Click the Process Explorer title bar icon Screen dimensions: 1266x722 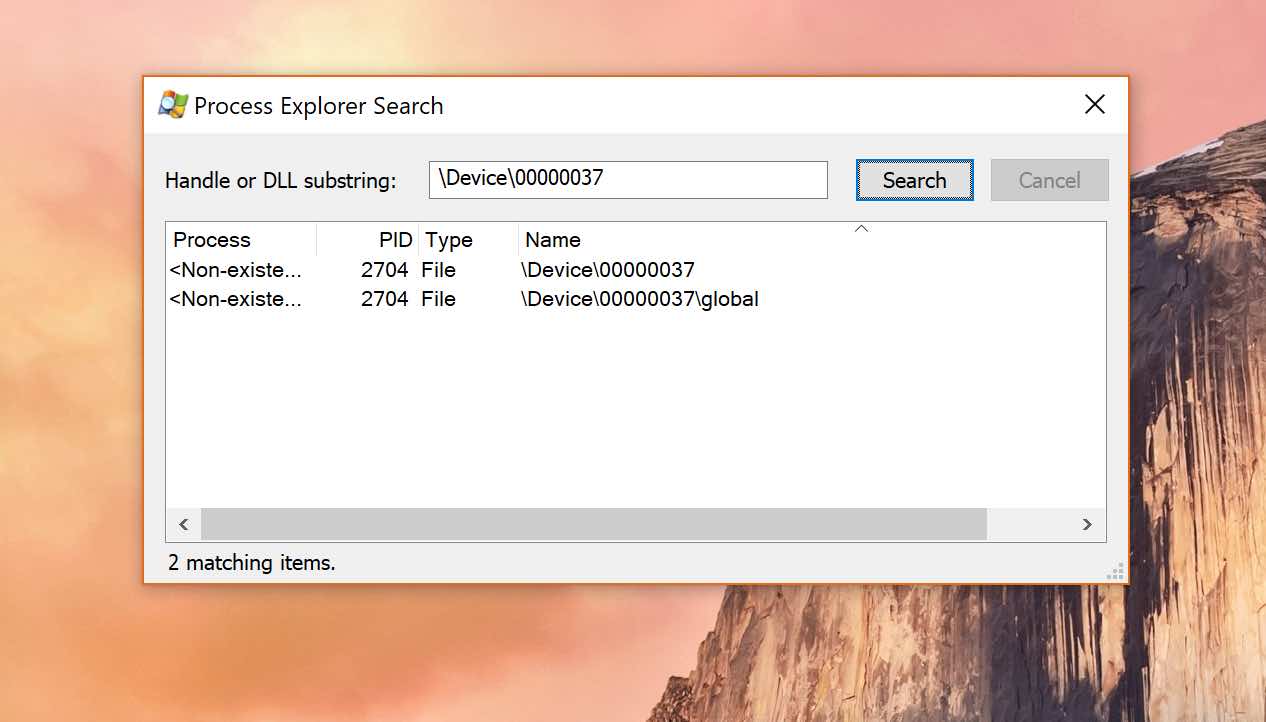pos(173,105)
